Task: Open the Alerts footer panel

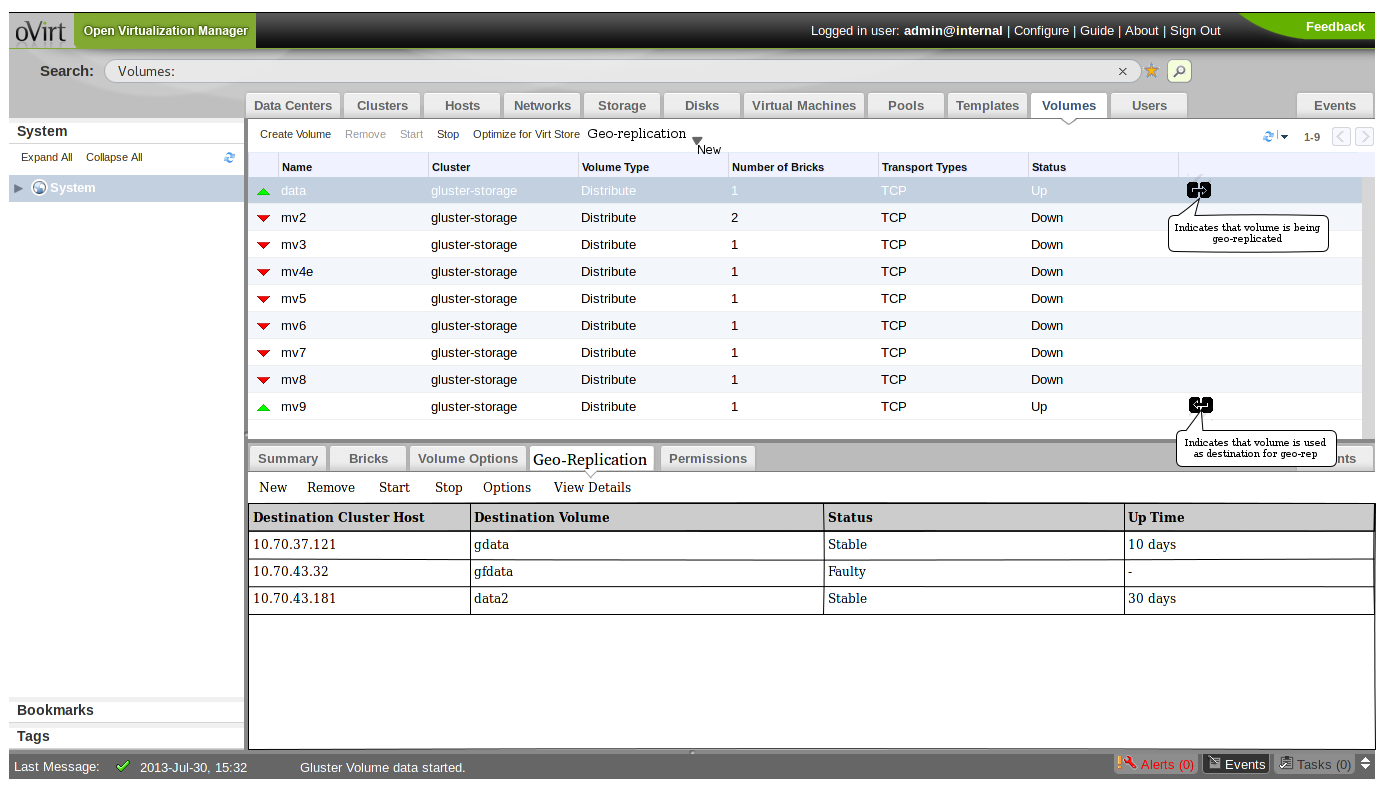Action: (x=1156, y=764)
